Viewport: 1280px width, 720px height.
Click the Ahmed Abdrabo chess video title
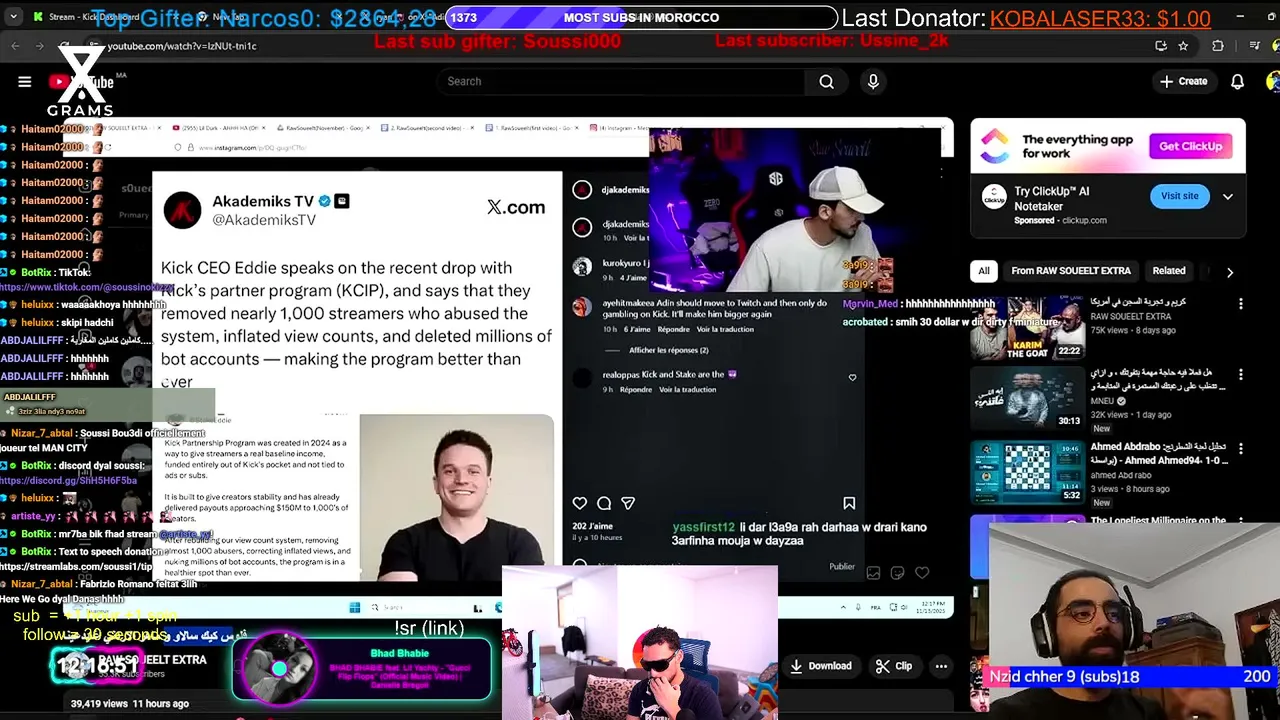click(x=1159, y=454)
